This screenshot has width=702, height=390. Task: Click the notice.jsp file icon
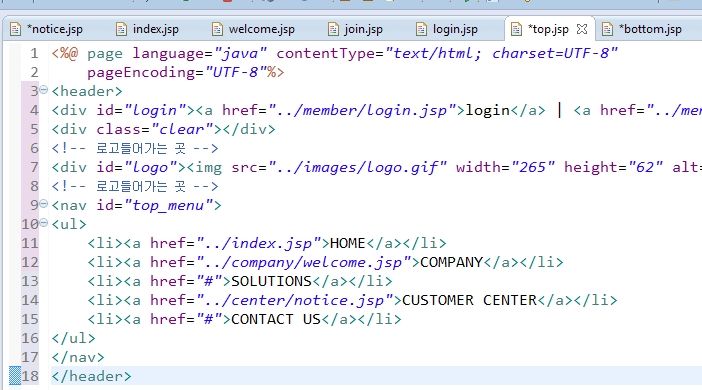[16, 30]
